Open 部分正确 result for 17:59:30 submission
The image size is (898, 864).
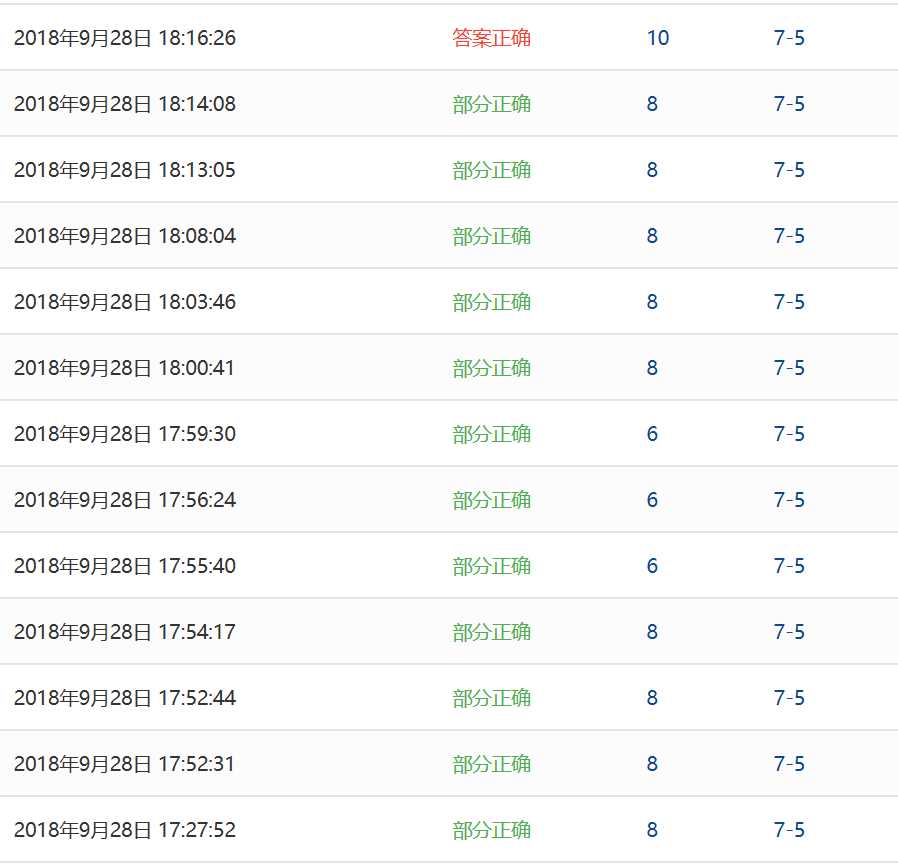[x=491, y=434]
